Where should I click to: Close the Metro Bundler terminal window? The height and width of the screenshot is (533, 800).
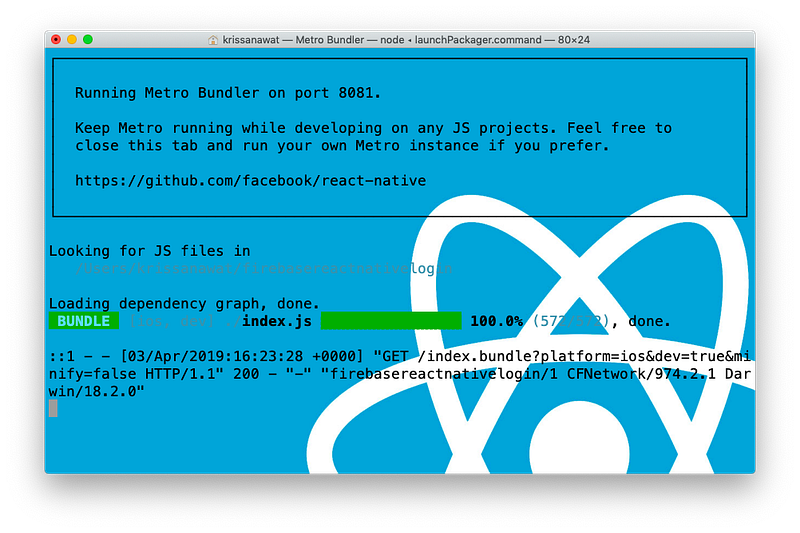pos(56,39)
